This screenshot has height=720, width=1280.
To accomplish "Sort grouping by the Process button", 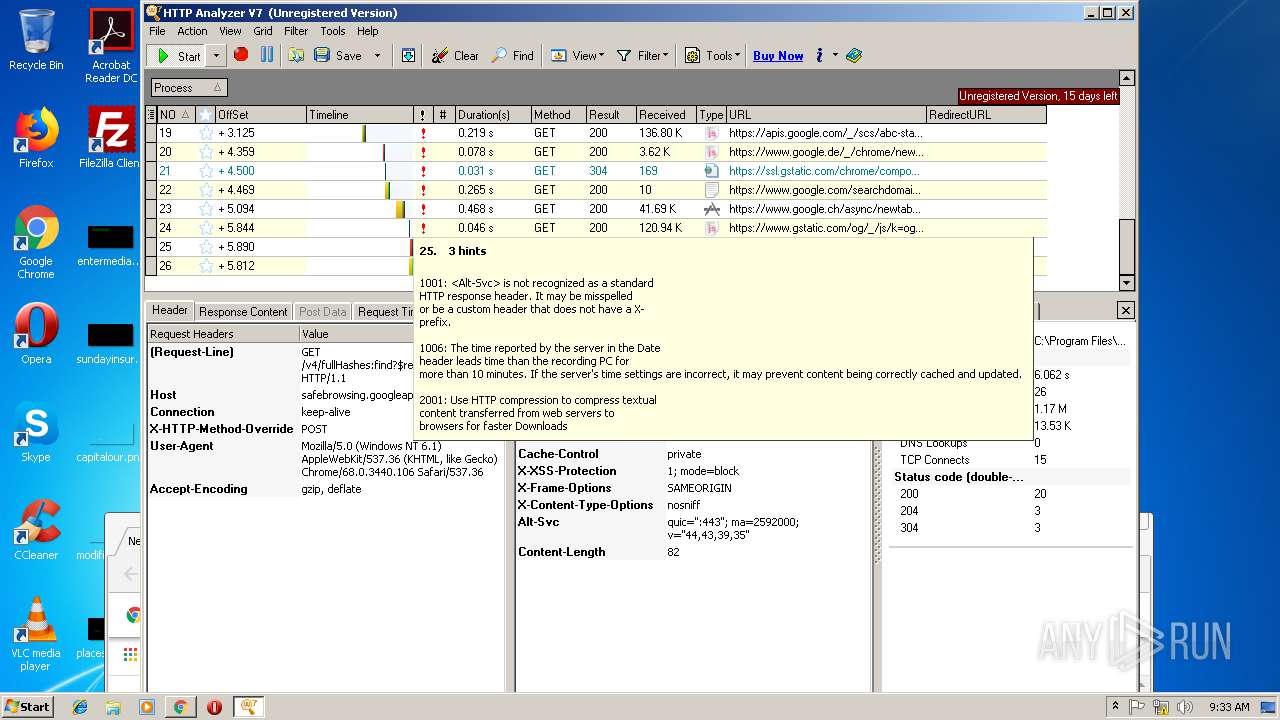I will click(188, 88).
